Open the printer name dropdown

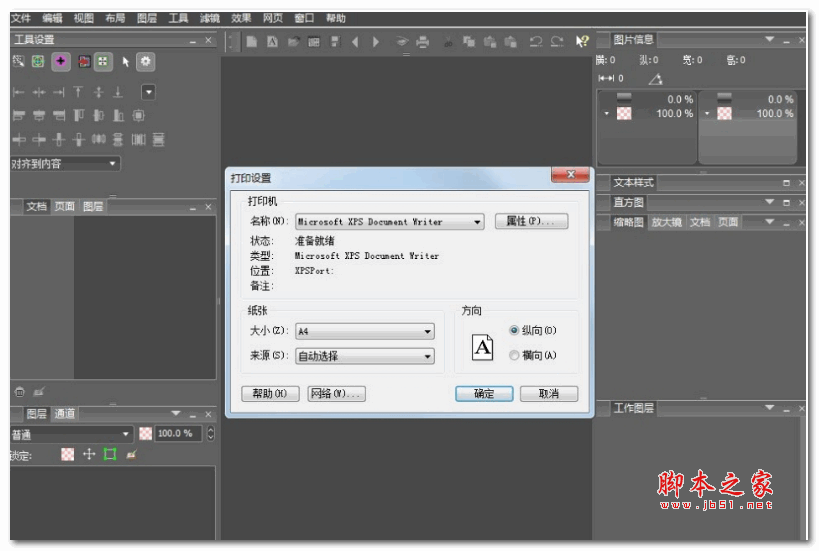click(x=390, y=221)
